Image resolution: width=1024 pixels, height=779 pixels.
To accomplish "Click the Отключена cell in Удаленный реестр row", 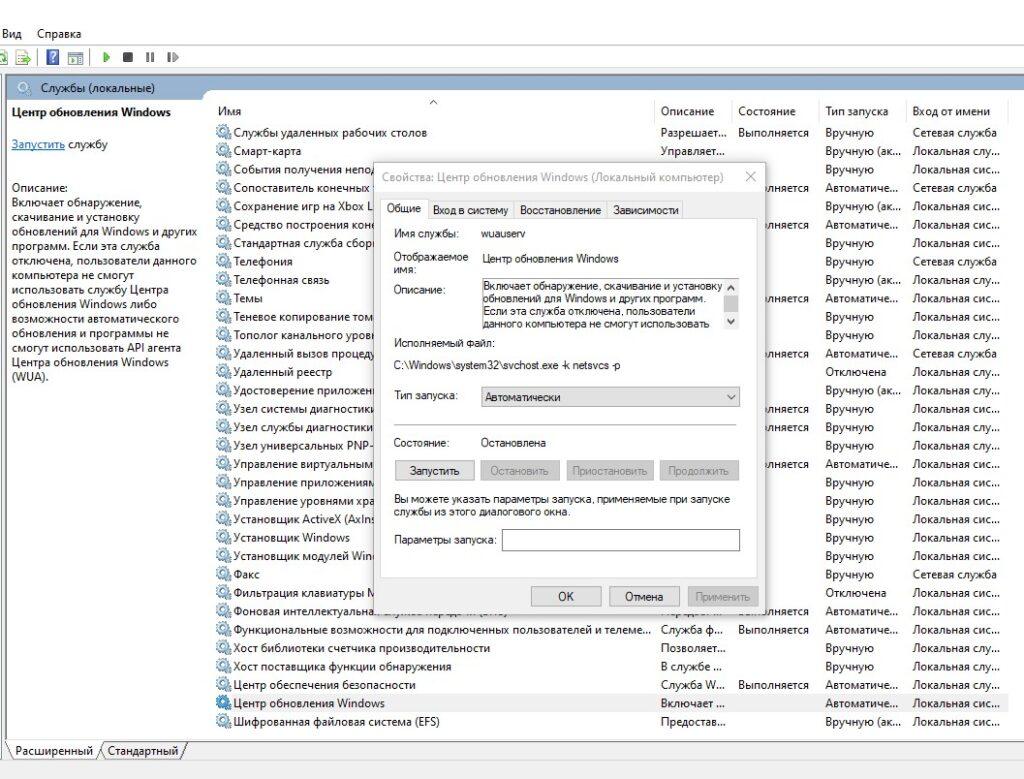I will [856, 372].
